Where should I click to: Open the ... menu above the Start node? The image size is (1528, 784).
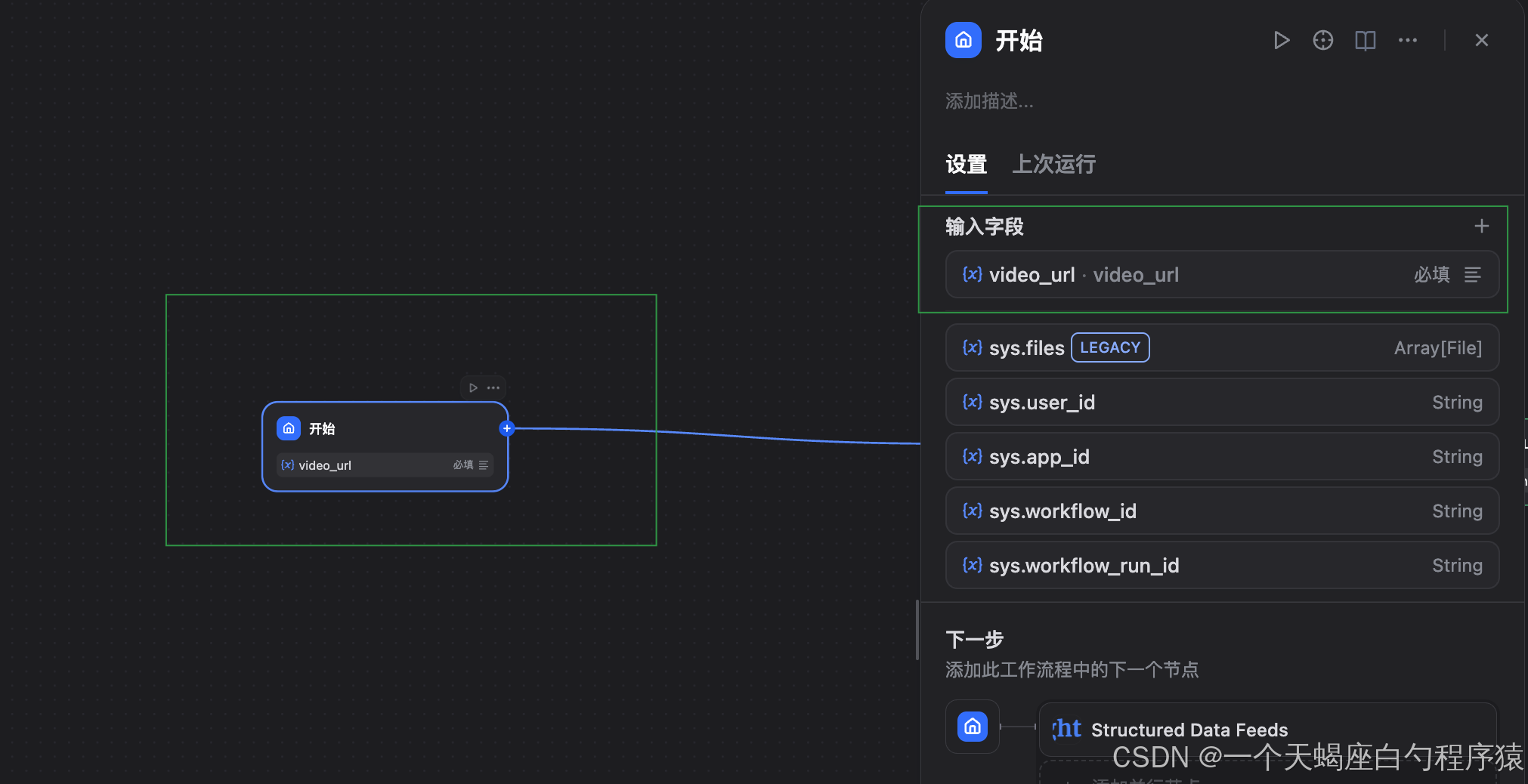(x=493, y=387)
